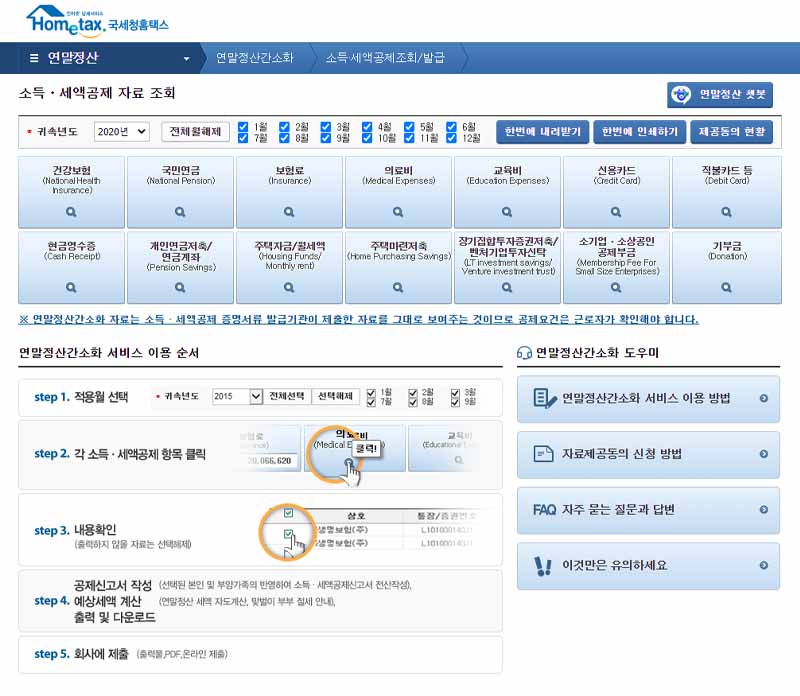
Task: Click 이것만은 유의하세요 help item
Action: (648, 566)
